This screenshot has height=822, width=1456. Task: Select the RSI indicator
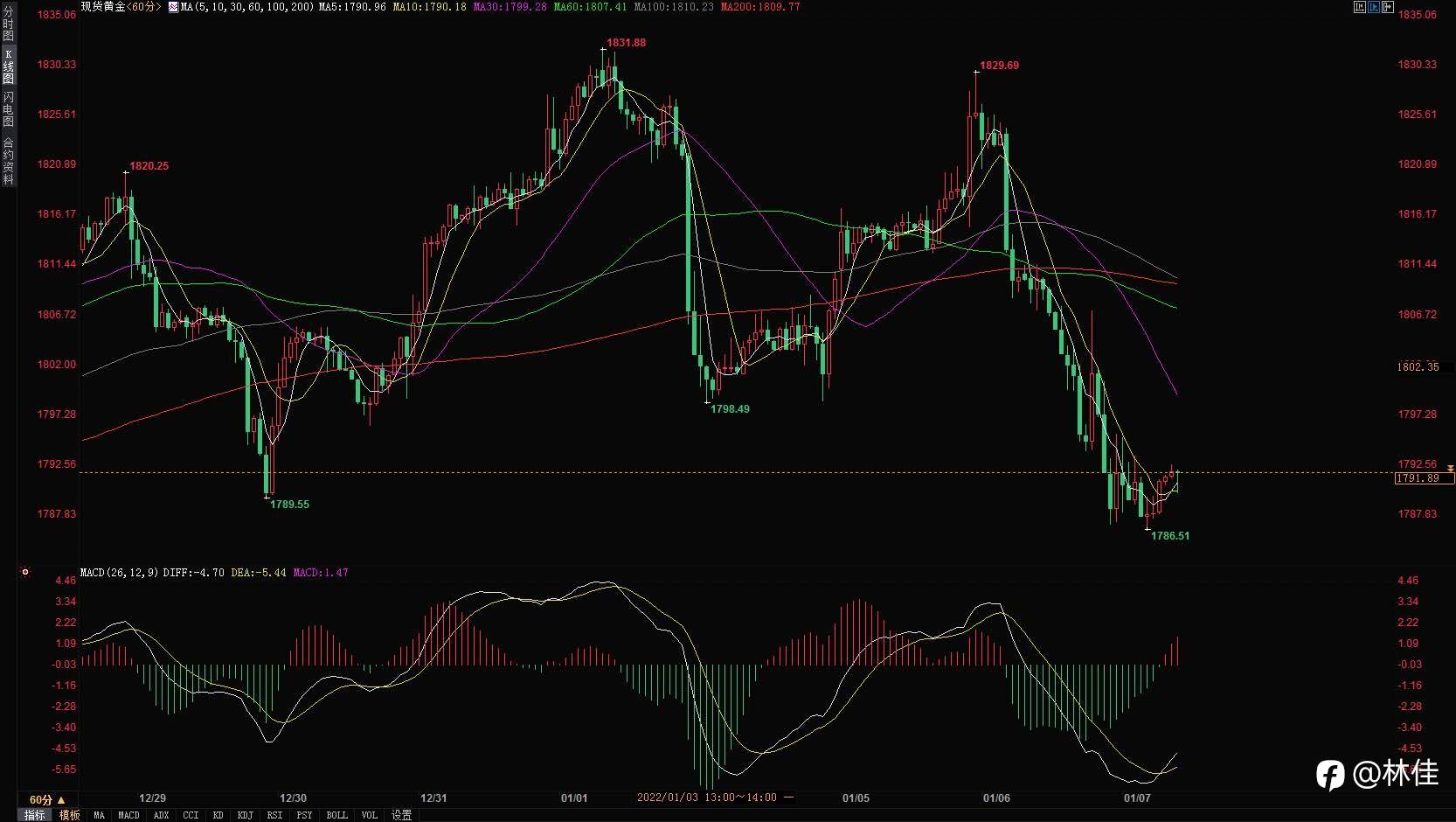(274, 815)
